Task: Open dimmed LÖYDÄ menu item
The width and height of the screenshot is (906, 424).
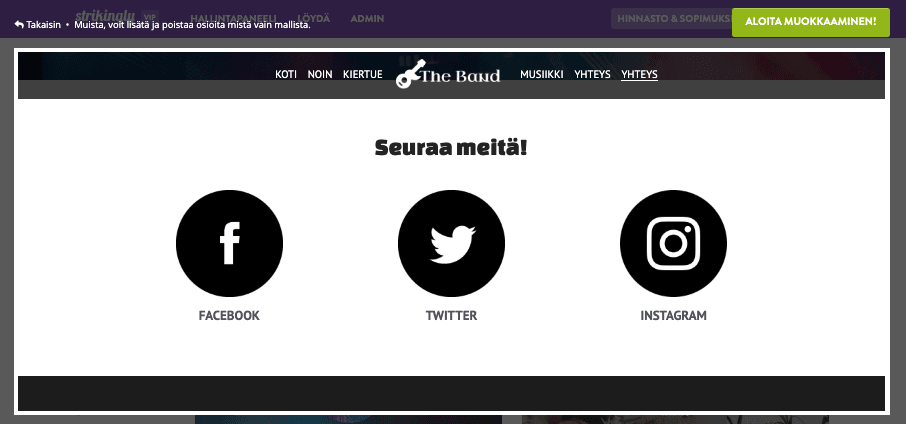Action: click(x=313, y=18)
